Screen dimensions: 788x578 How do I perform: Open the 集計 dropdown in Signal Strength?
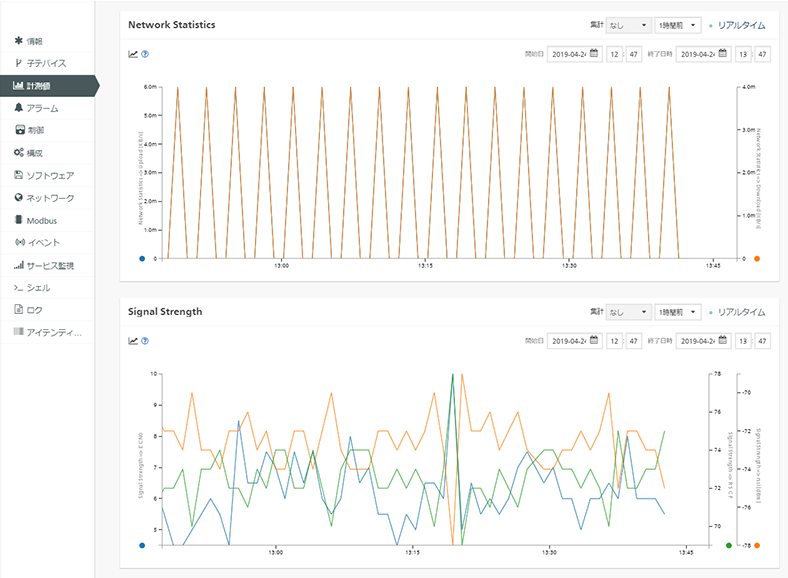pyautogui.click(x=628, y=312)
